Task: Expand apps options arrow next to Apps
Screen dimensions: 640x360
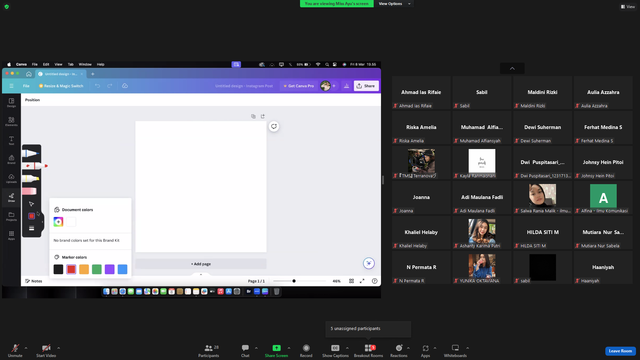Action: tap(435, 348)
